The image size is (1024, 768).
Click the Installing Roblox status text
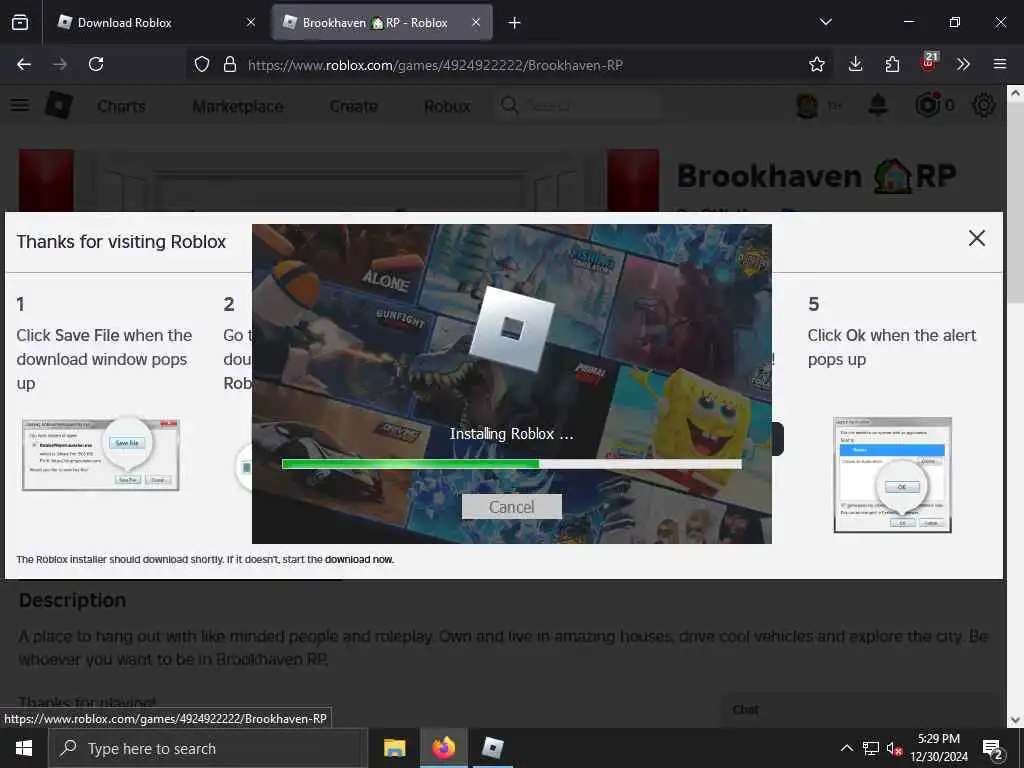(x=511, y=434)
